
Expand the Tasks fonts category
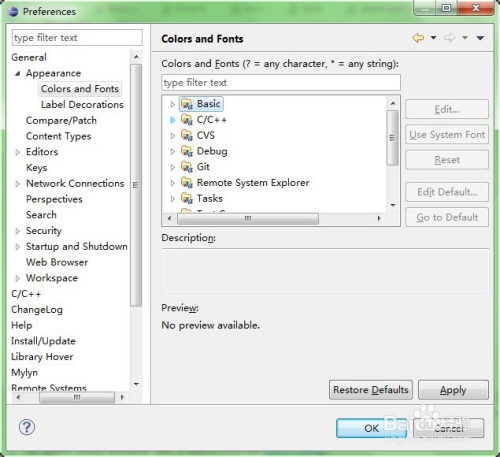click(x=172, y=199)
